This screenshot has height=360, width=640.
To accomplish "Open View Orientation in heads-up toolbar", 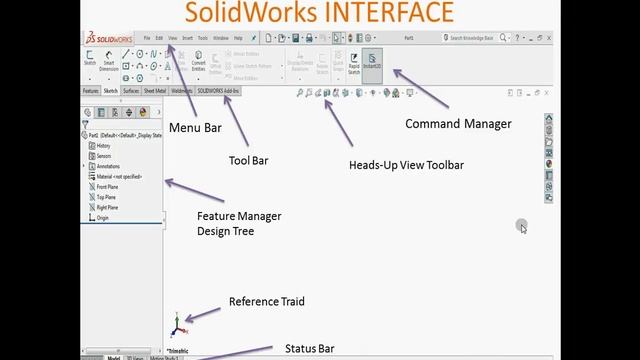I will (345, 93).
